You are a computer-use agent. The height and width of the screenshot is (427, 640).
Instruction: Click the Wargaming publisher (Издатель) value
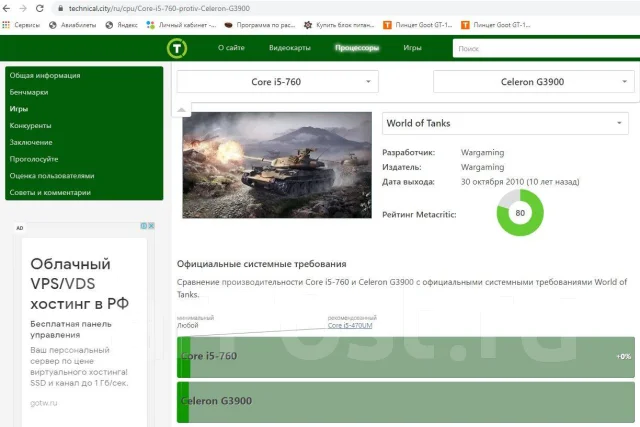pos(482,167)
